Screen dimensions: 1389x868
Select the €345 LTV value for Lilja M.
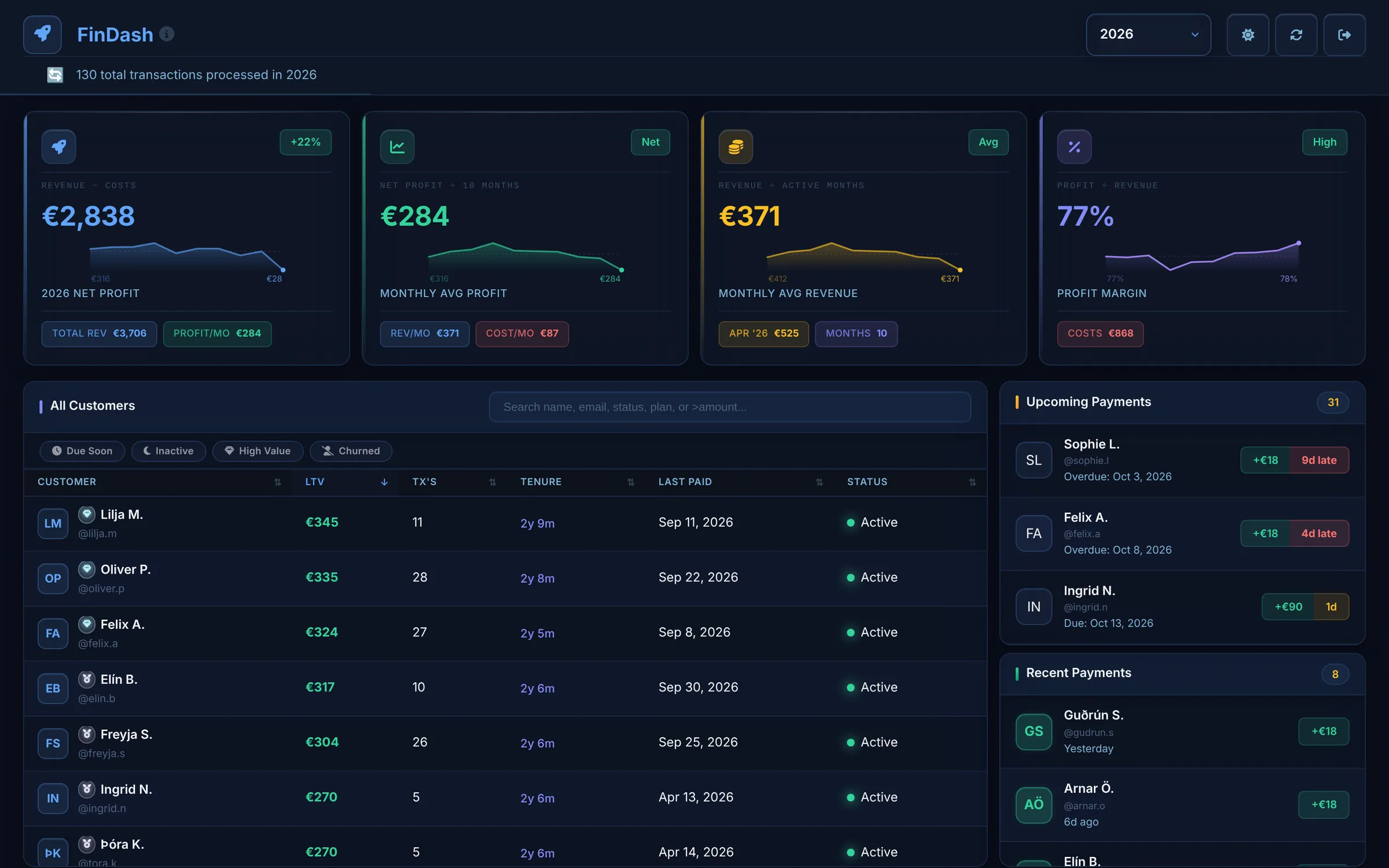[x=322, y=522]
